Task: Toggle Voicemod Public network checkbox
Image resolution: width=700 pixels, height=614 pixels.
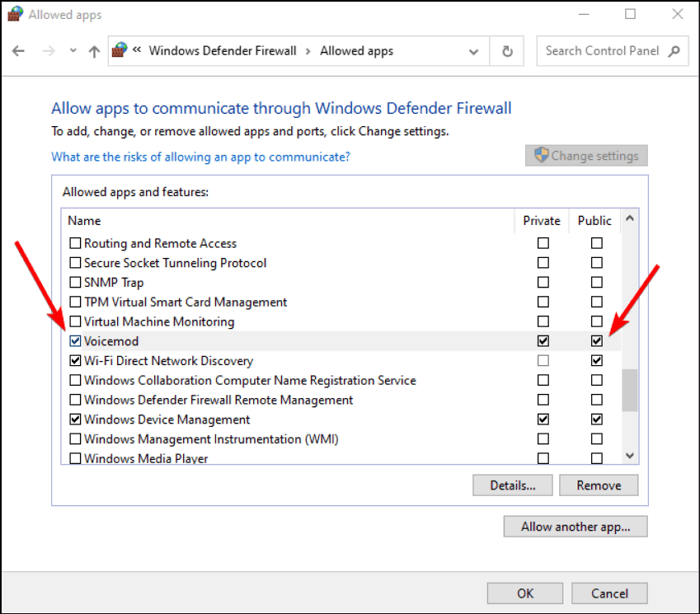Action: point(597,341)
